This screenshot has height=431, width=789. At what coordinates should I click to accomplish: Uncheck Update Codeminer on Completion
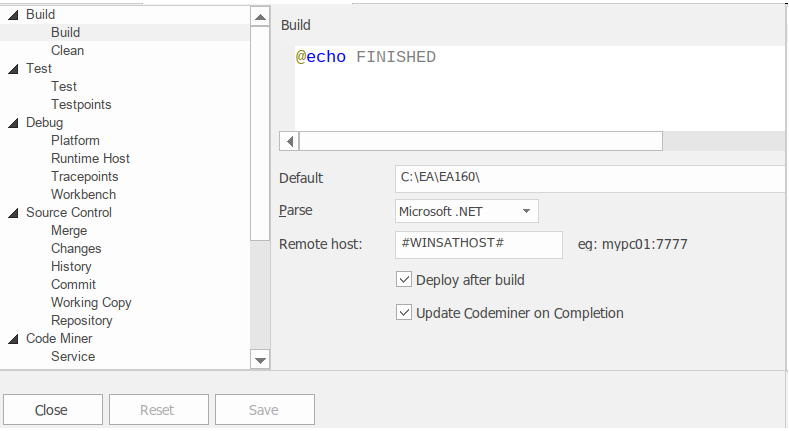pyautogui.click(x=405, y=313)
